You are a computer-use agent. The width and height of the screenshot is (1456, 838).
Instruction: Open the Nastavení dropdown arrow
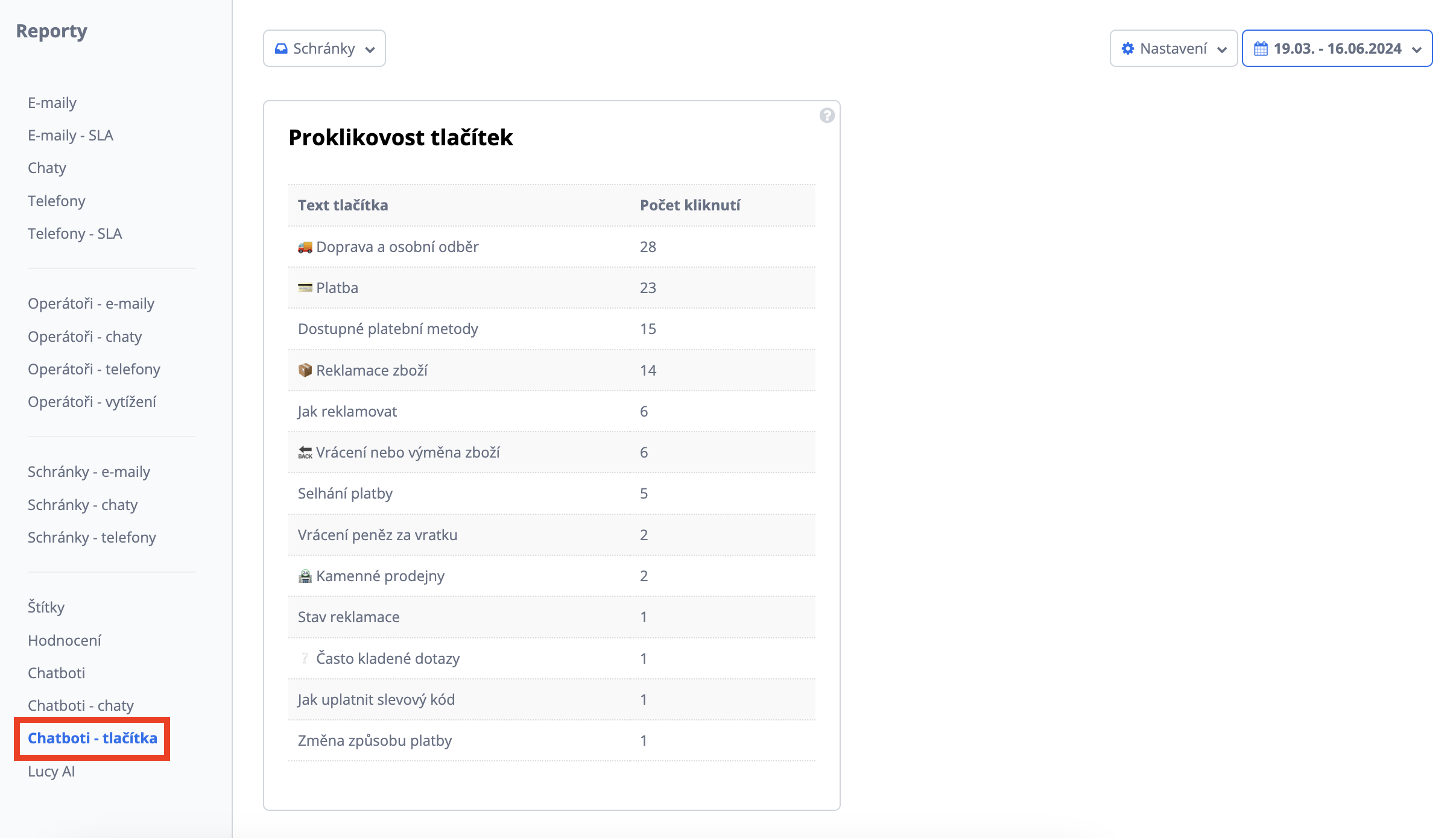1222,49
